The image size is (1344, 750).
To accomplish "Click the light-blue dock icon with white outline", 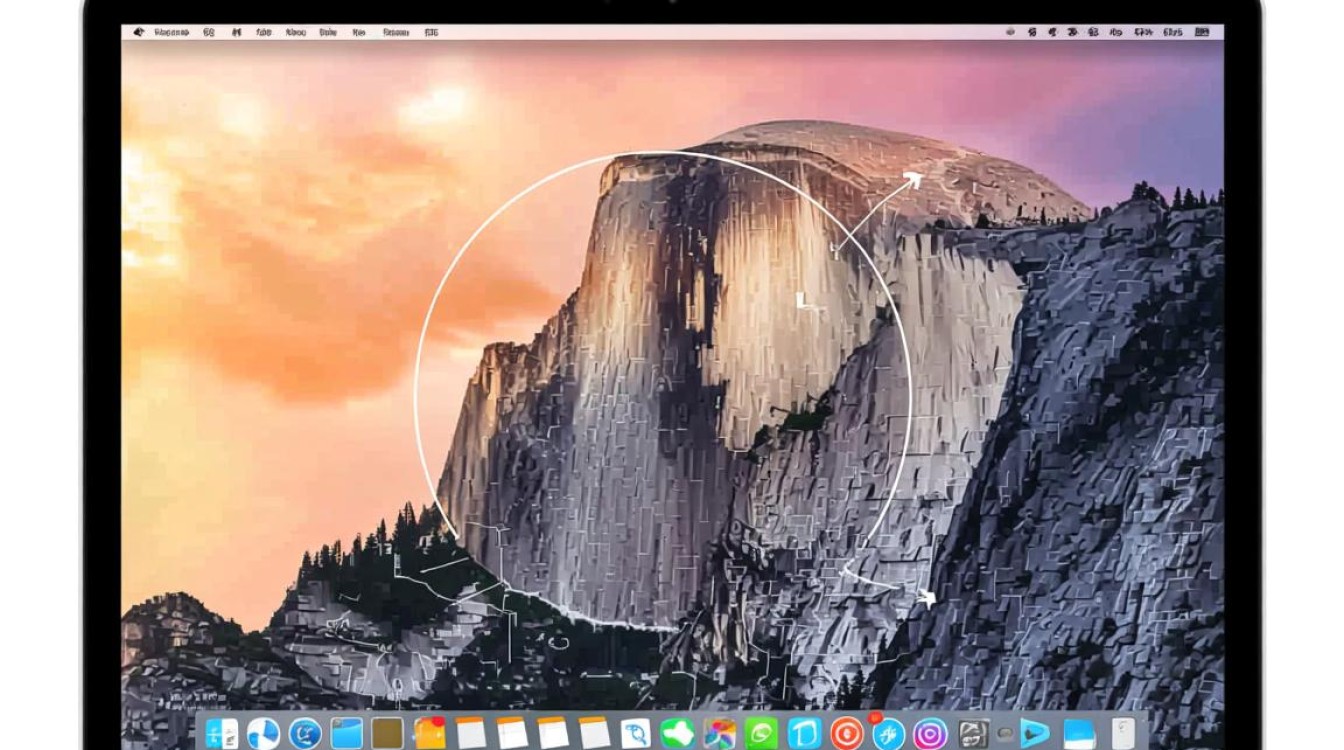I will [x=804, y=733].
